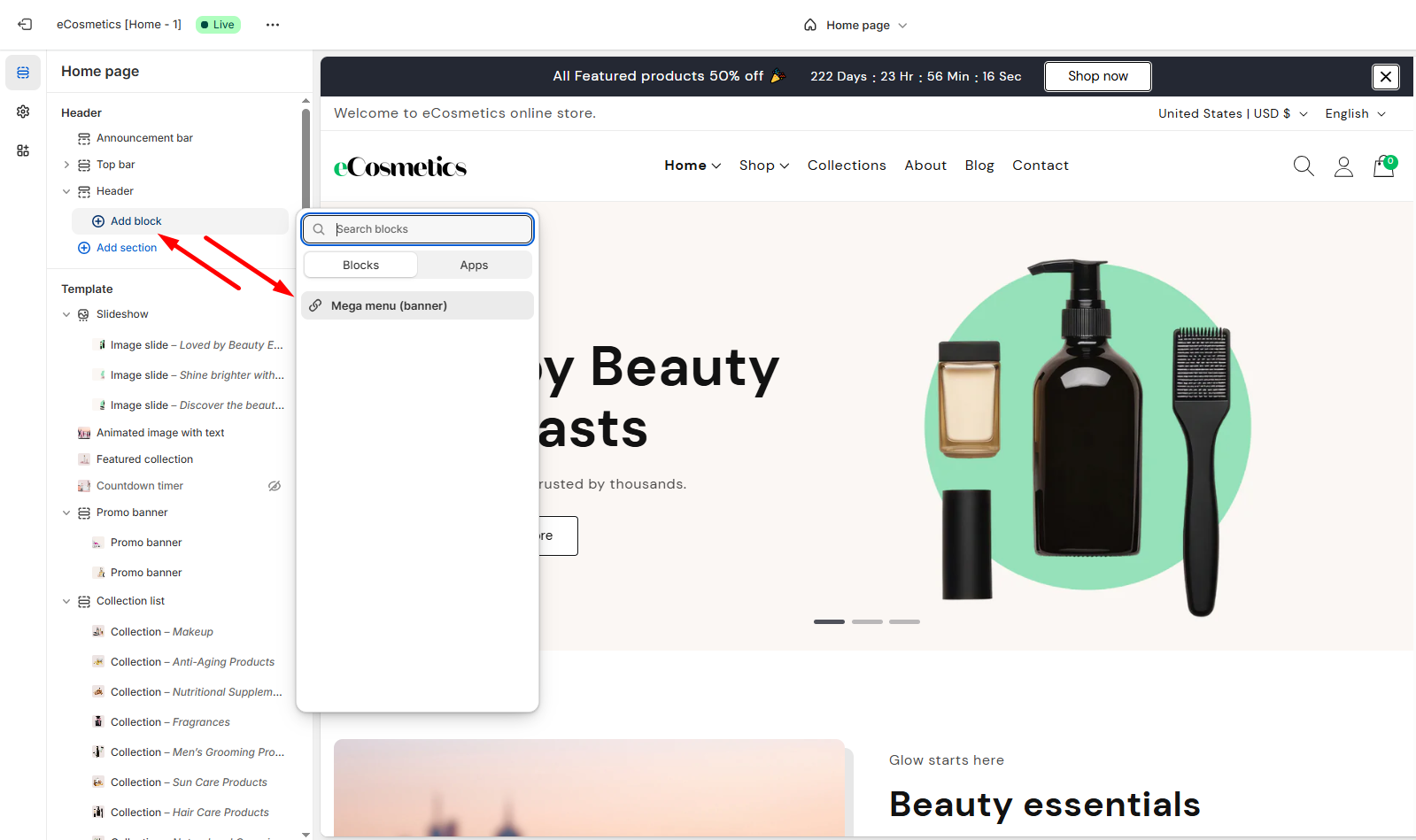Switch to the Apps tab

point(474,266)
